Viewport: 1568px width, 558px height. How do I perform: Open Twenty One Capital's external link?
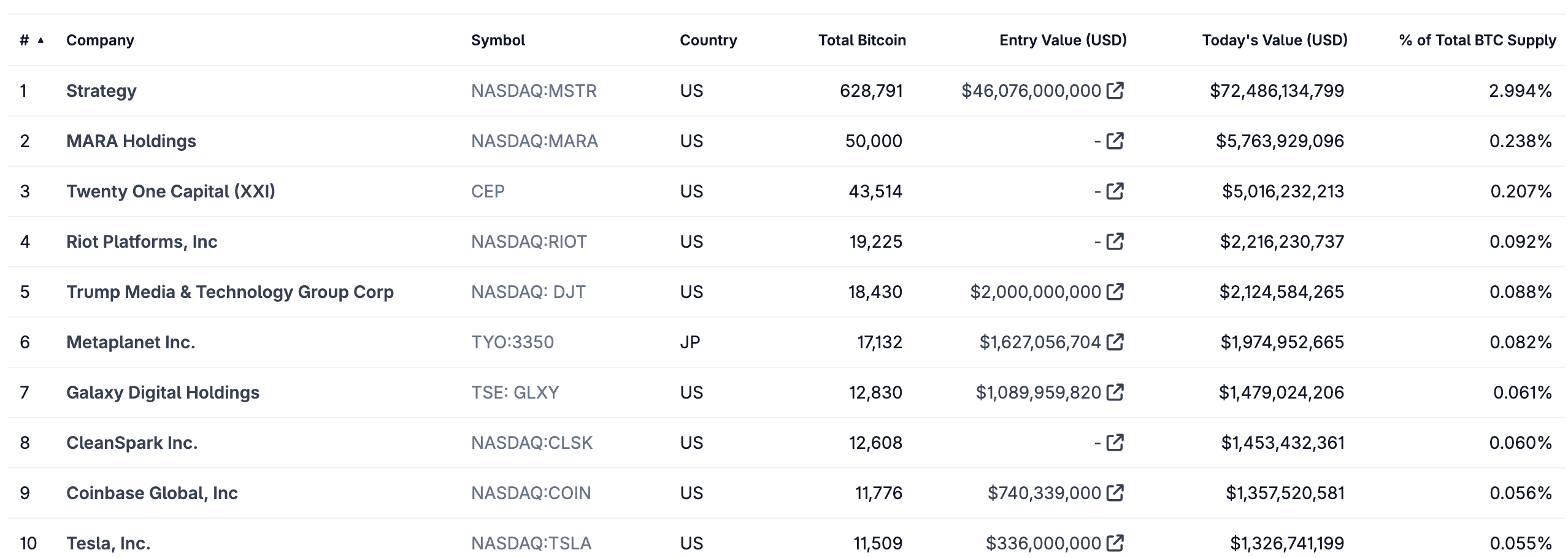[x=1116, y=191]
